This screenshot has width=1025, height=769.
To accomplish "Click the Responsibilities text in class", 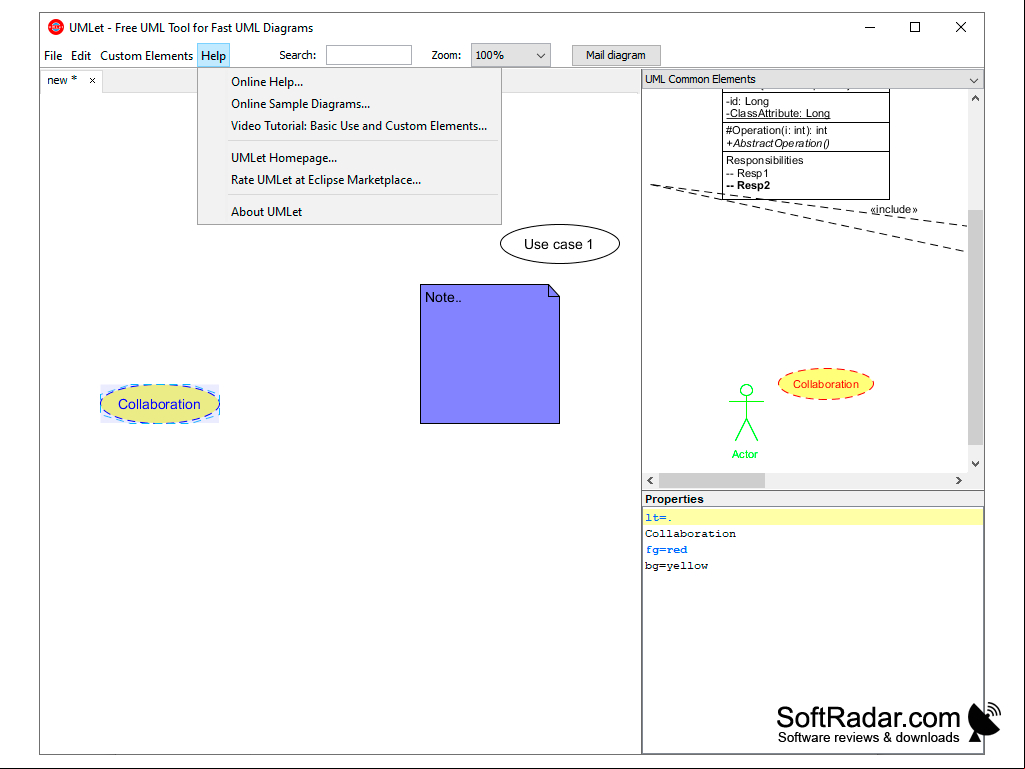I will point(764,160).
